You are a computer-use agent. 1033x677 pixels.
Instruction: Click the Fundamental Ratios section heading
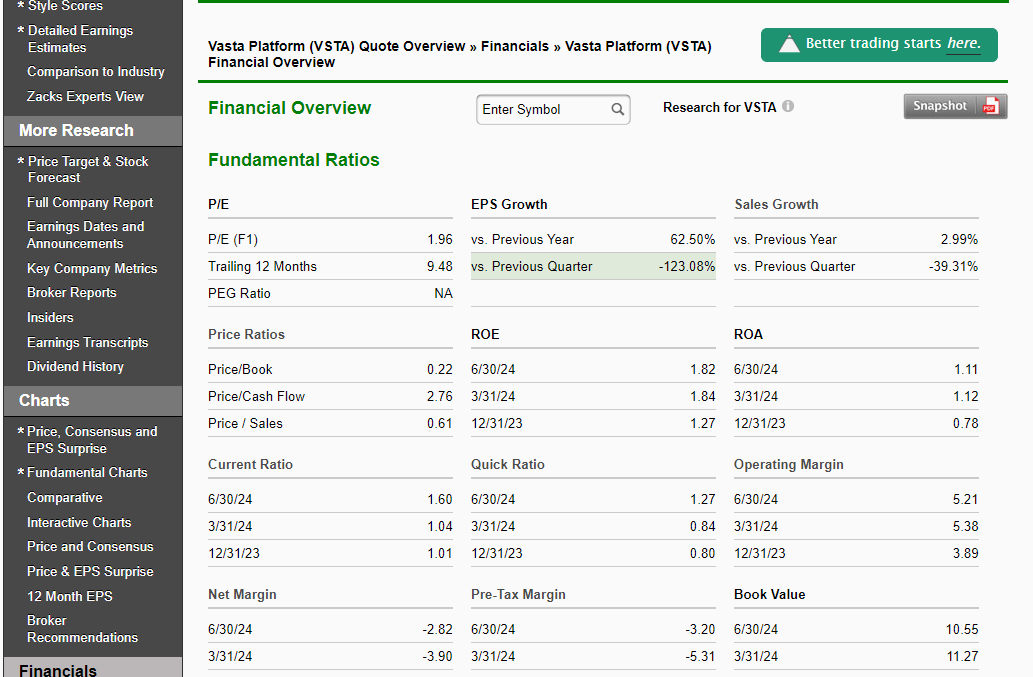coord(294,160)
